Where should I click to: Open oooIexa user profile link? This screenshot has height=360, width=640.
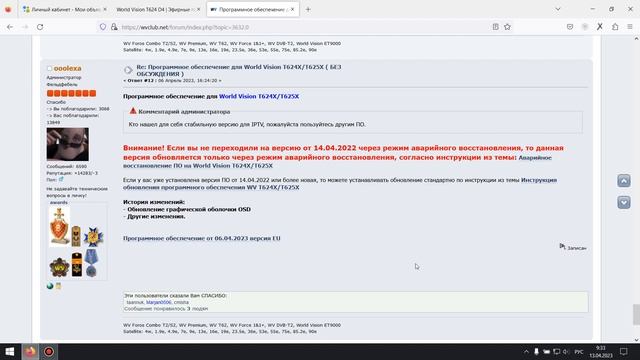(x=67, y=69)
